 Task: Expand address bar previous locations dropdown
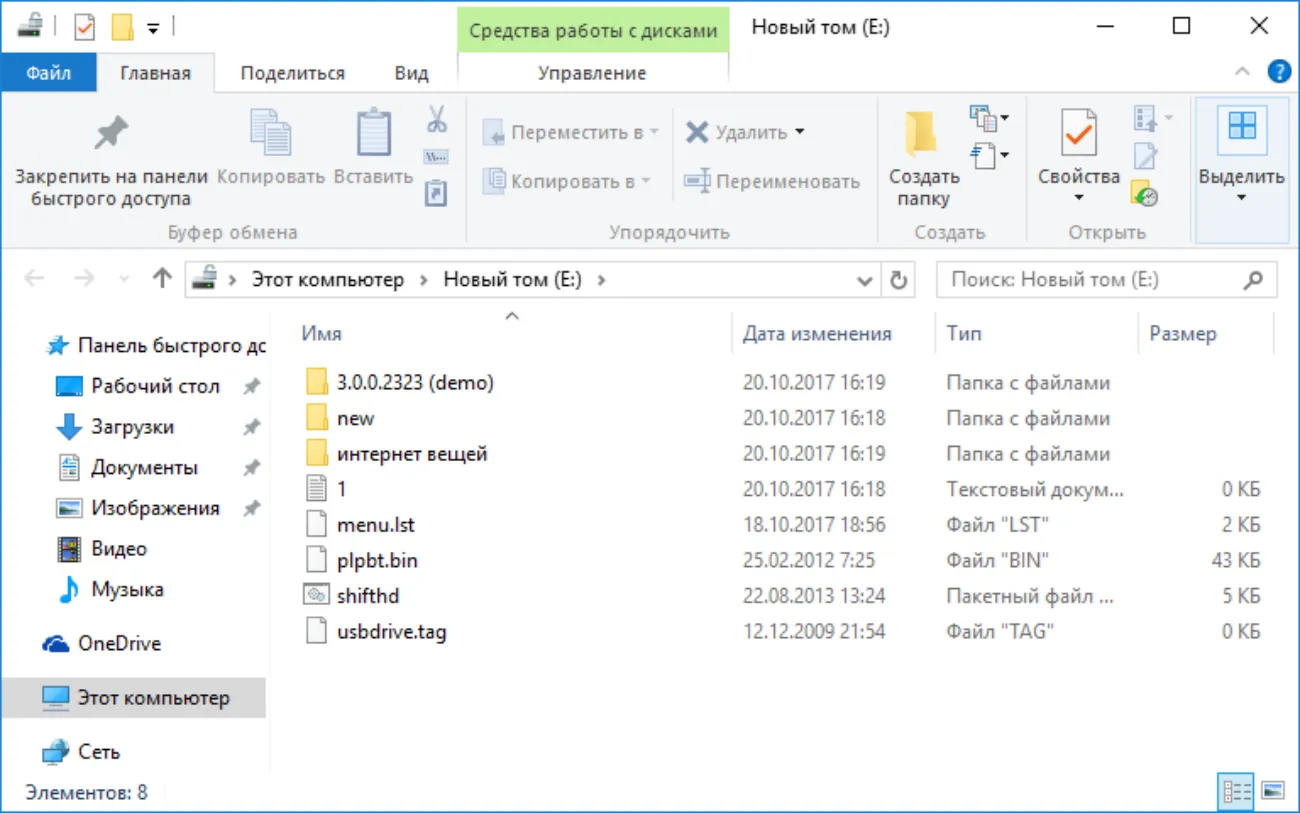(x=866, y=281)
